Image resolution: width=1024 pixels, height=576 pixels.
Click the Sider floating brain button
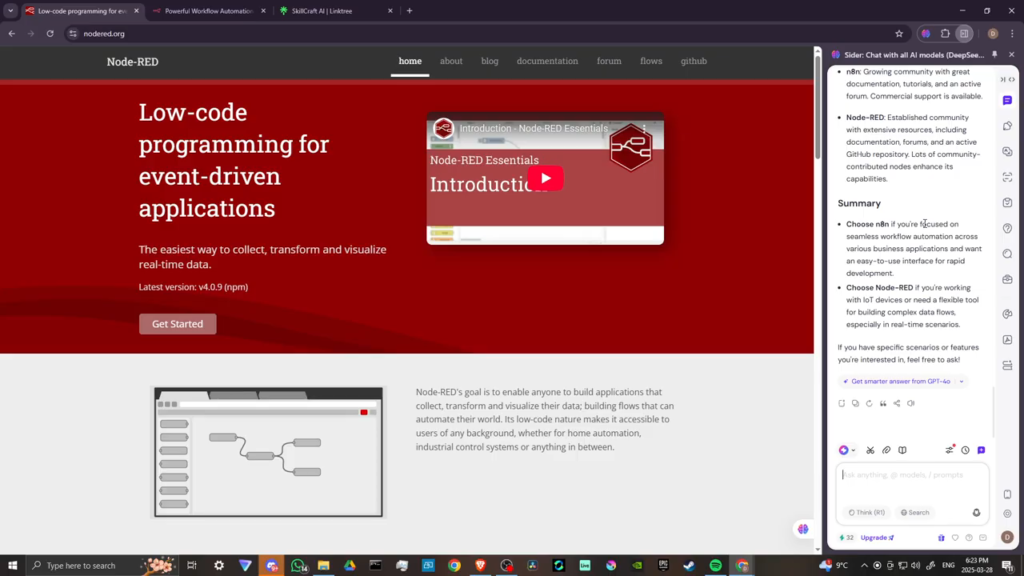coord(803,529)
